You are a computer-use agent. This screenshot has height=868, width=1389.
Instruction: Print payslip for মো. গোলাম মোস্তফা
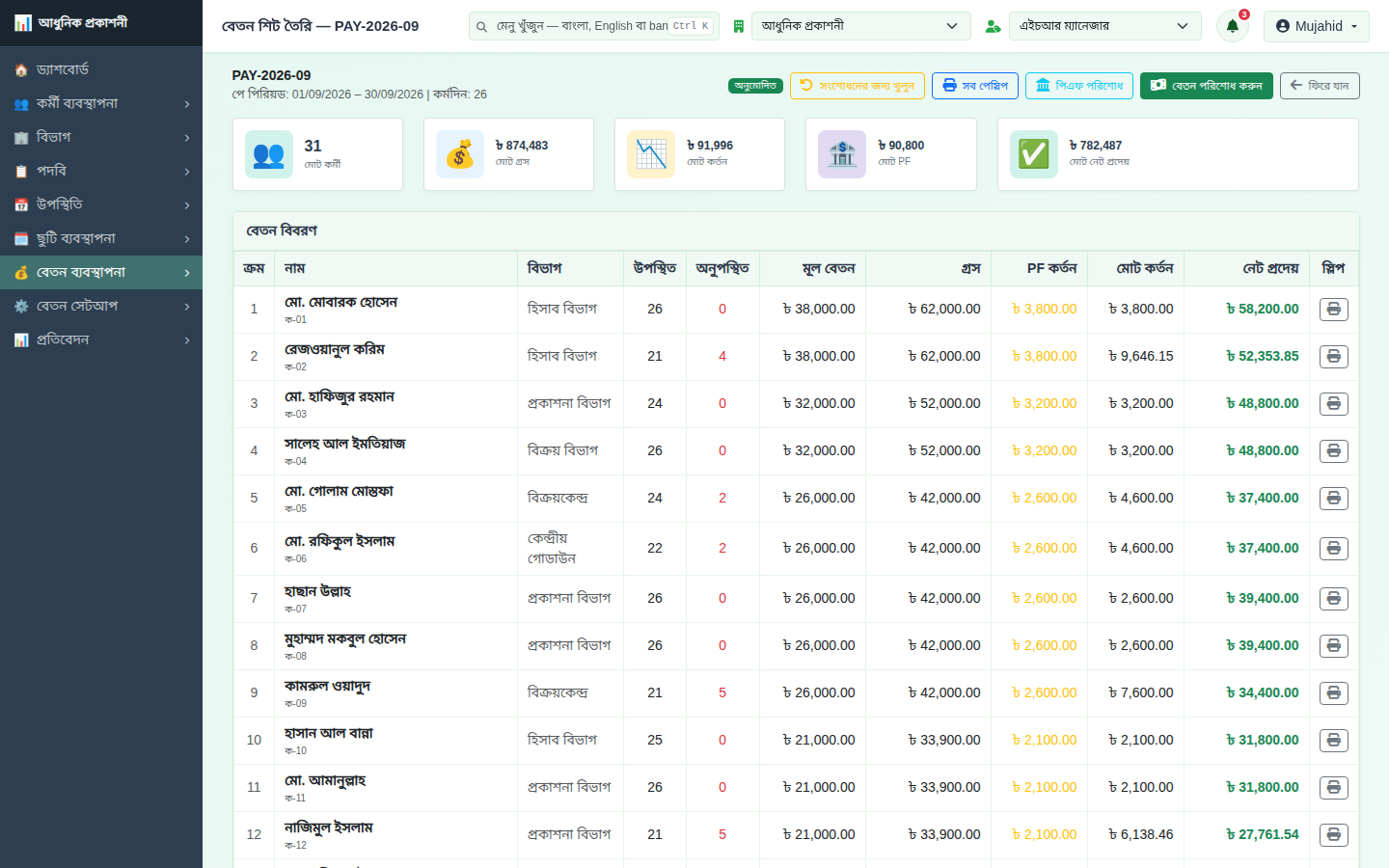point(1333,499)
